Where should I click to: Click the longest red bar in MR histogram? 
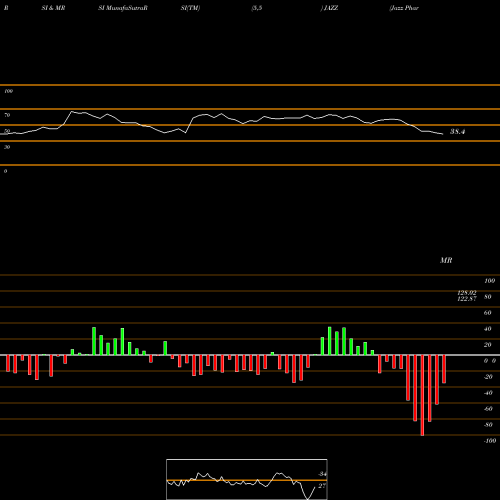click(422, 395)
